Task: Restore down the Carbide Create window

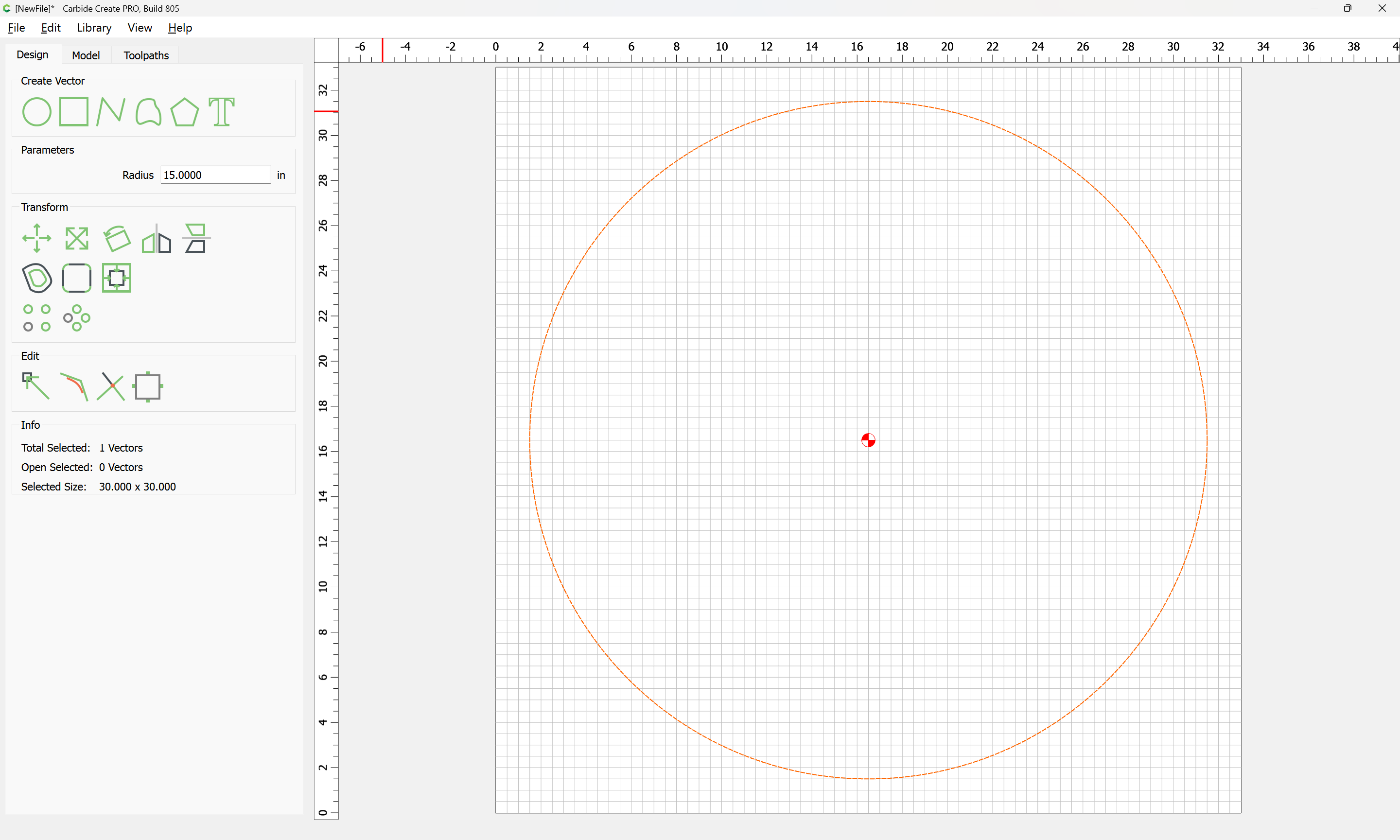Action: tap(1348, 8)
